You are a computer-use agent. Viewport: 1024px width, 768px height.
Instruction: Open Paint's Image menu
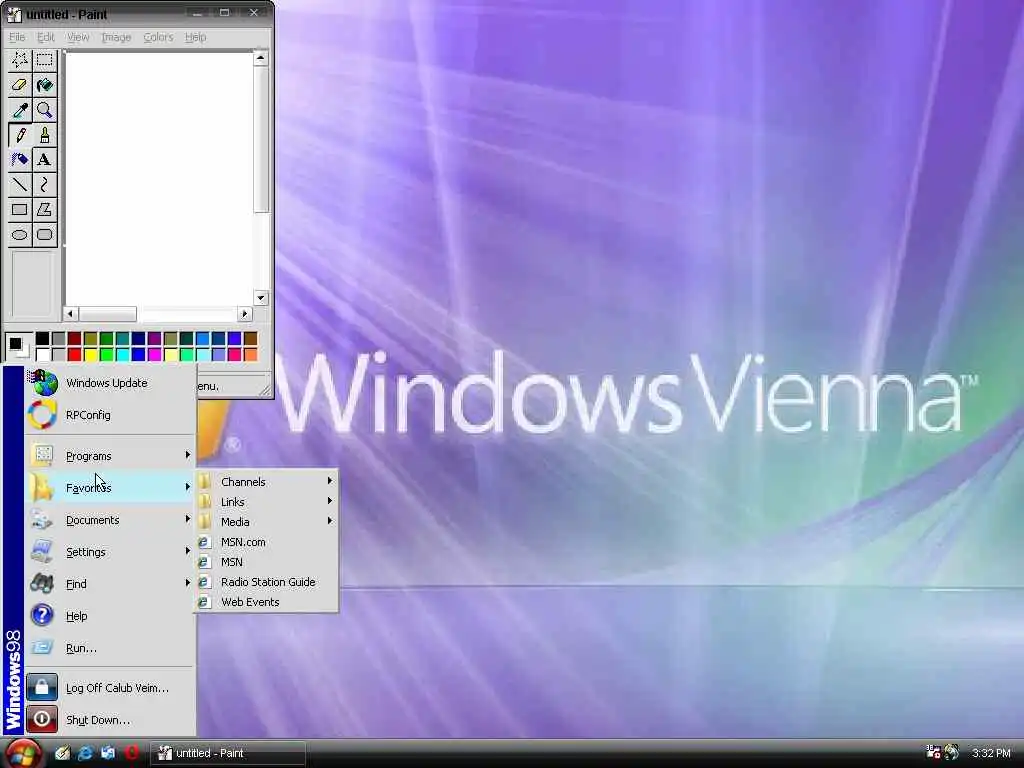116,37
